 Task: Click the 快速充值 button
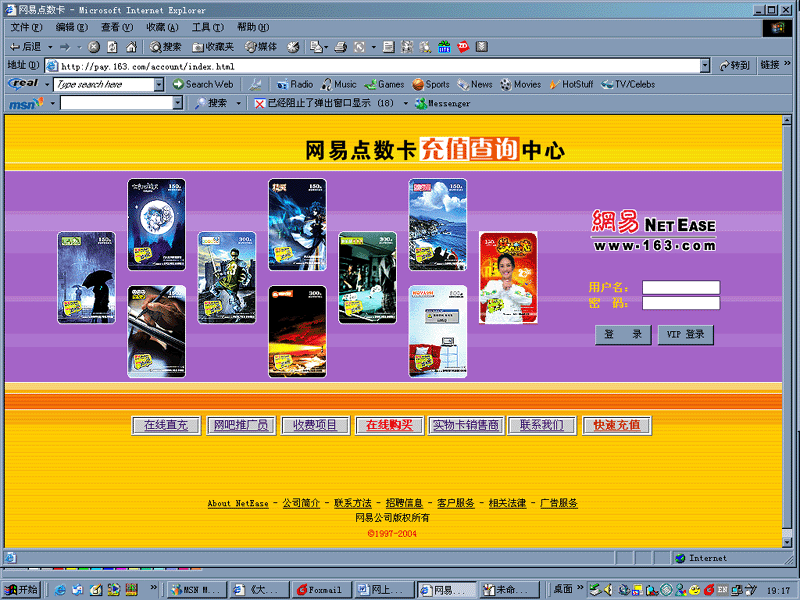coord(617,425)
